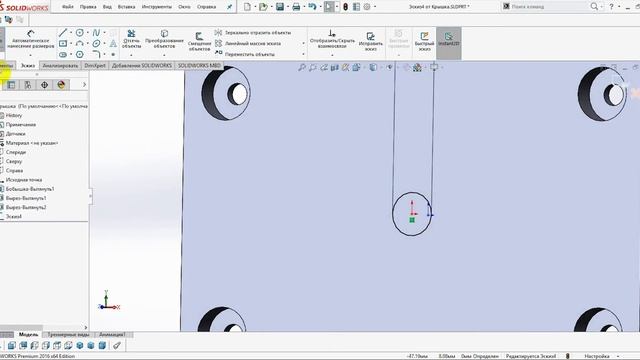
Task: Open the Файл menu
Action: pyautogui.click(x=68, y=7)
